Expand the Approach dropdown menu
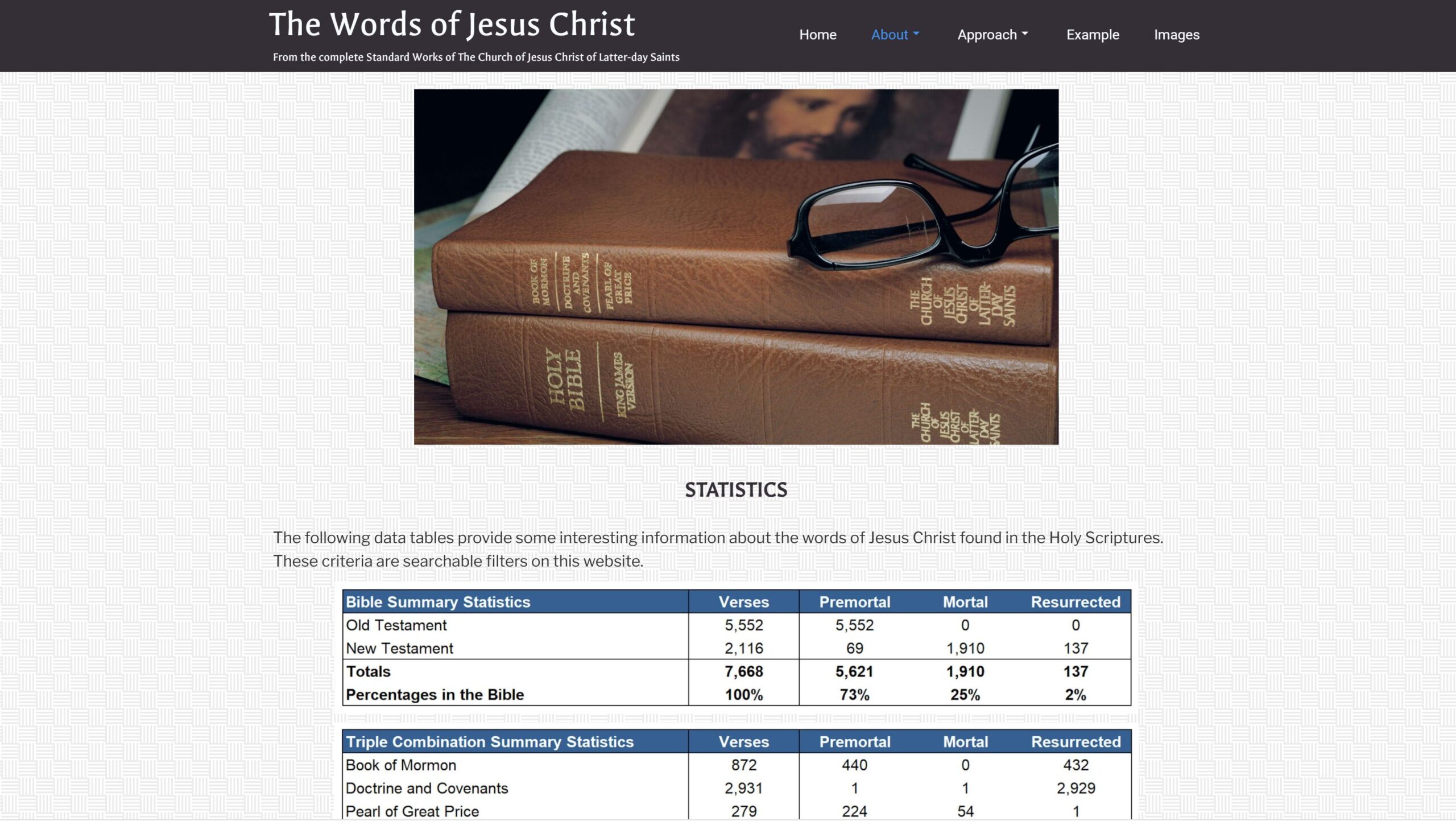 992,35
